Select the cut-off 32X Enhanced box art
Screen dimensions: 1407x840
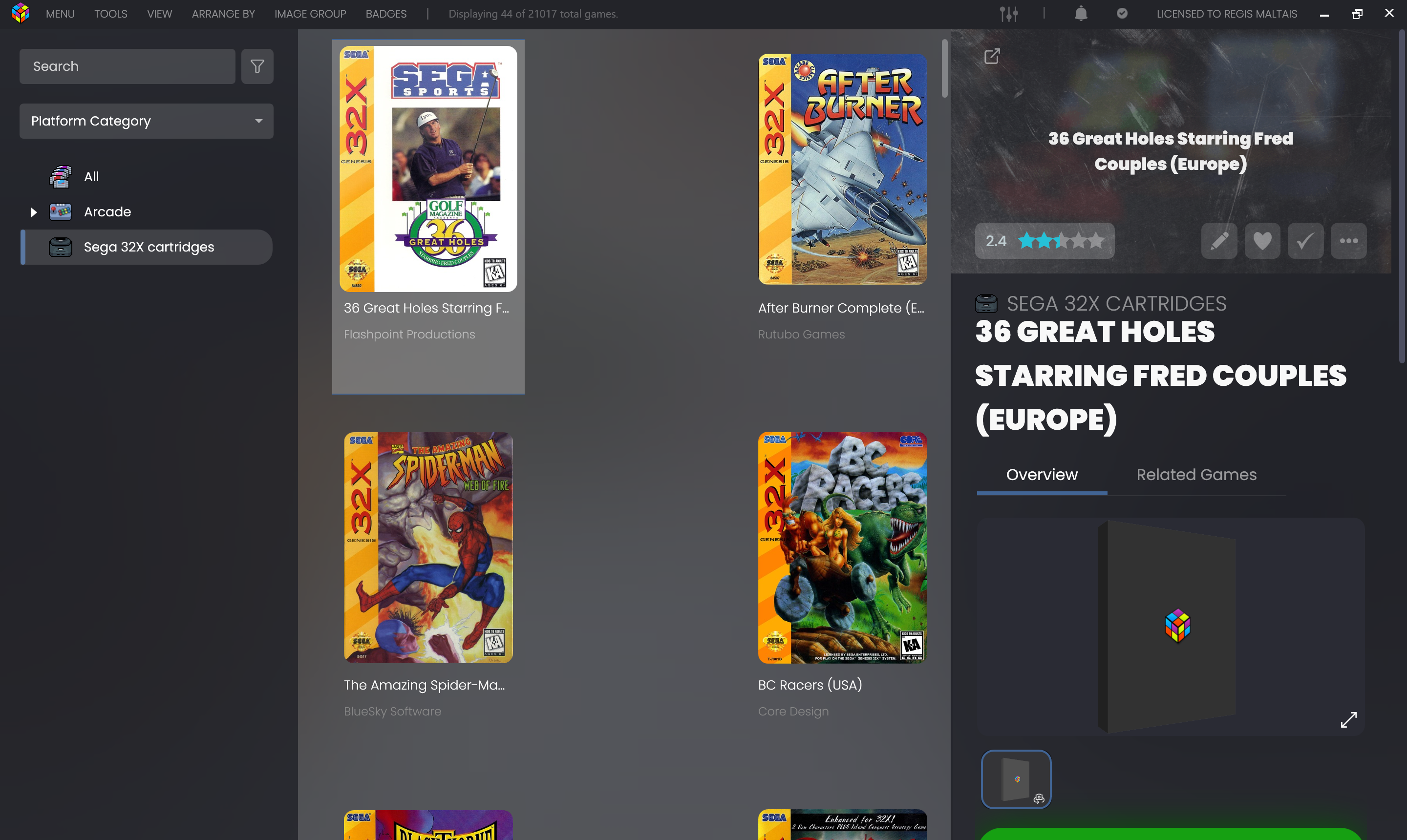843,824
